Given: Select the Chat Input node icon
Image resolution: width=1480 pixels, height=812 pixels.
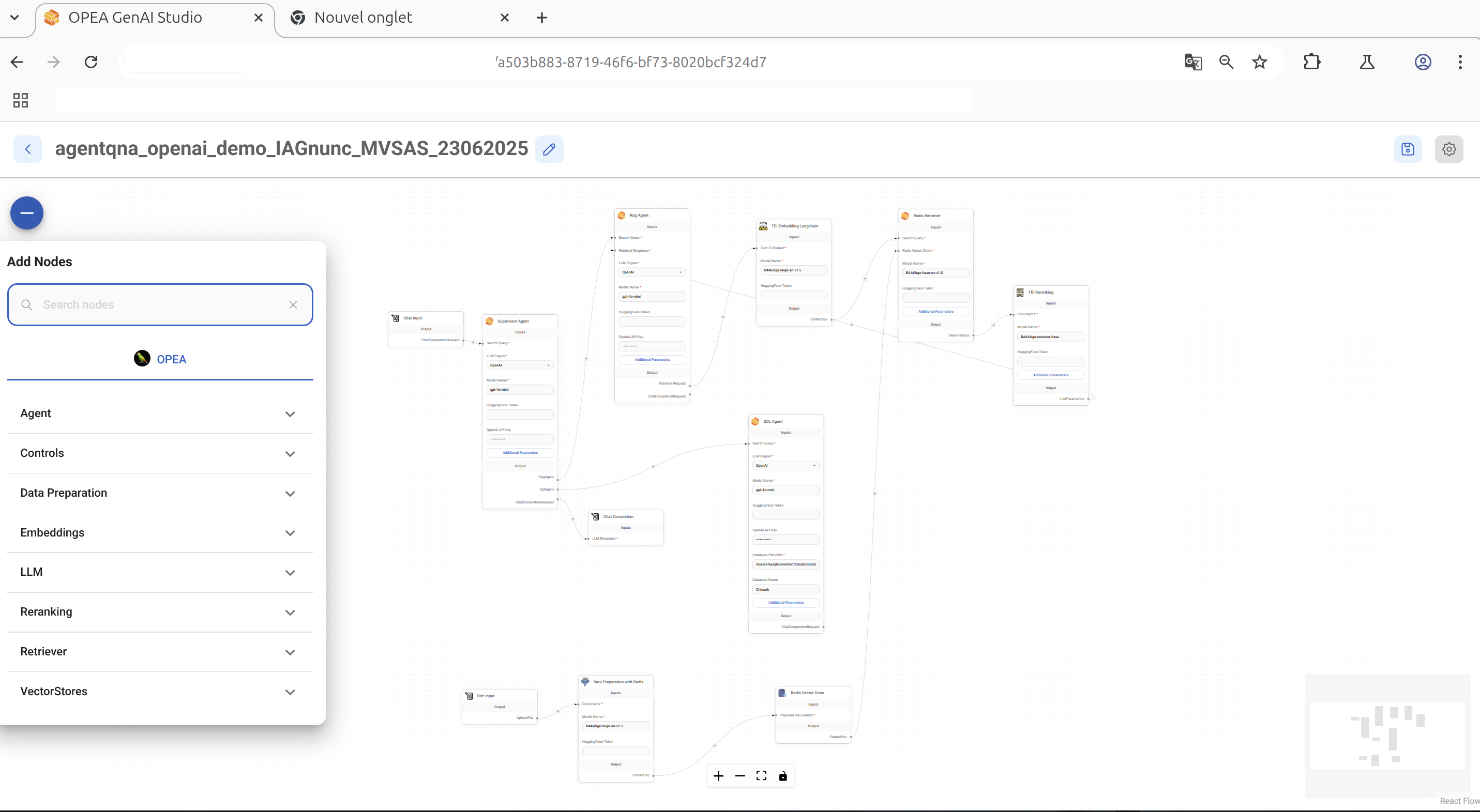Looking at the screenshot, I should (x=396, y=318).
